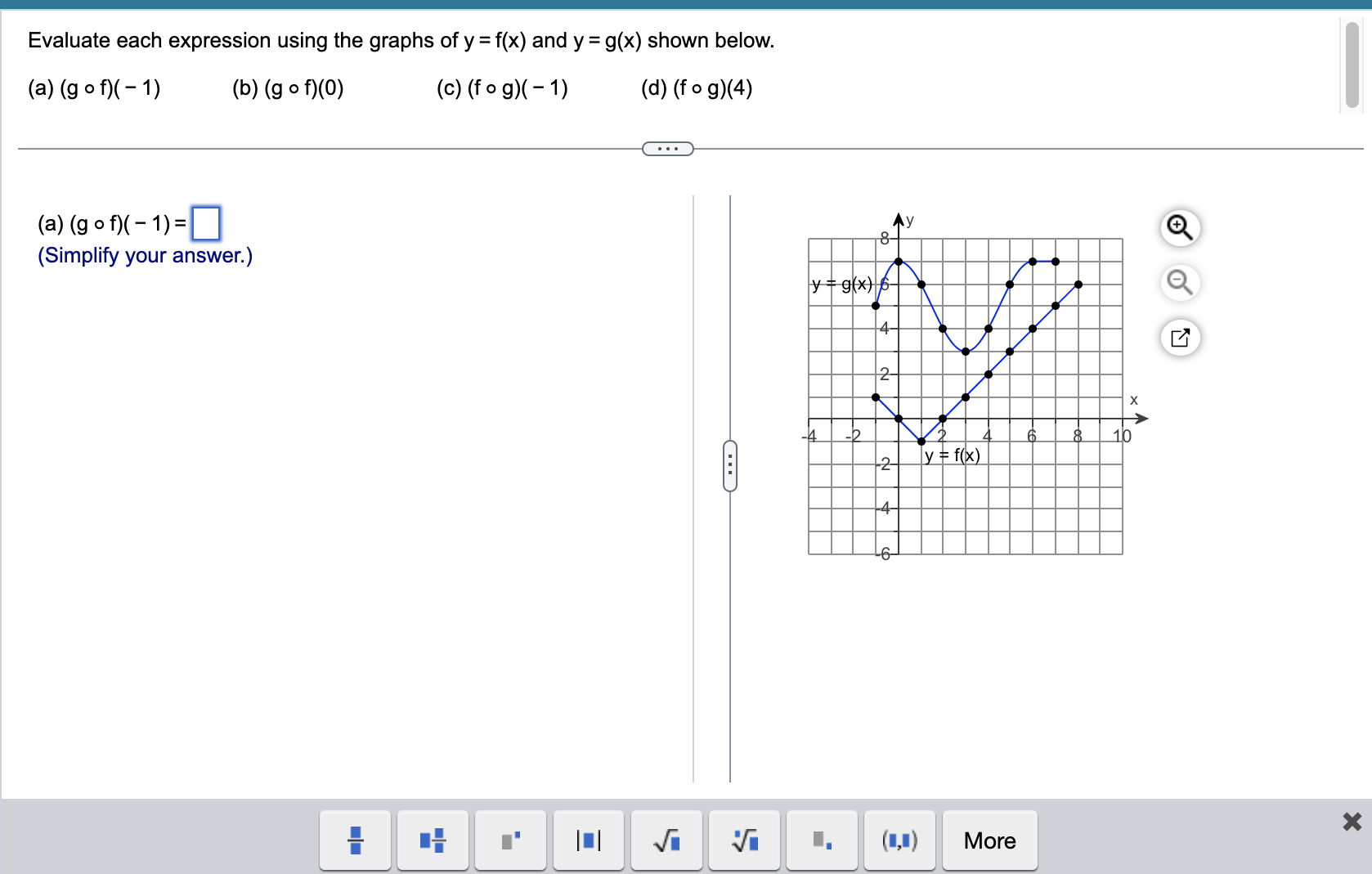
Task: Insert a square root symbol
Action: 666,840
